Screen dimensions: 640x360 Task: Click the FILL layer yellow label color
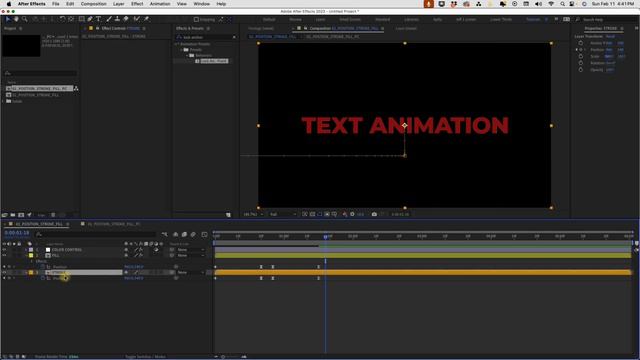pos(31,256)
